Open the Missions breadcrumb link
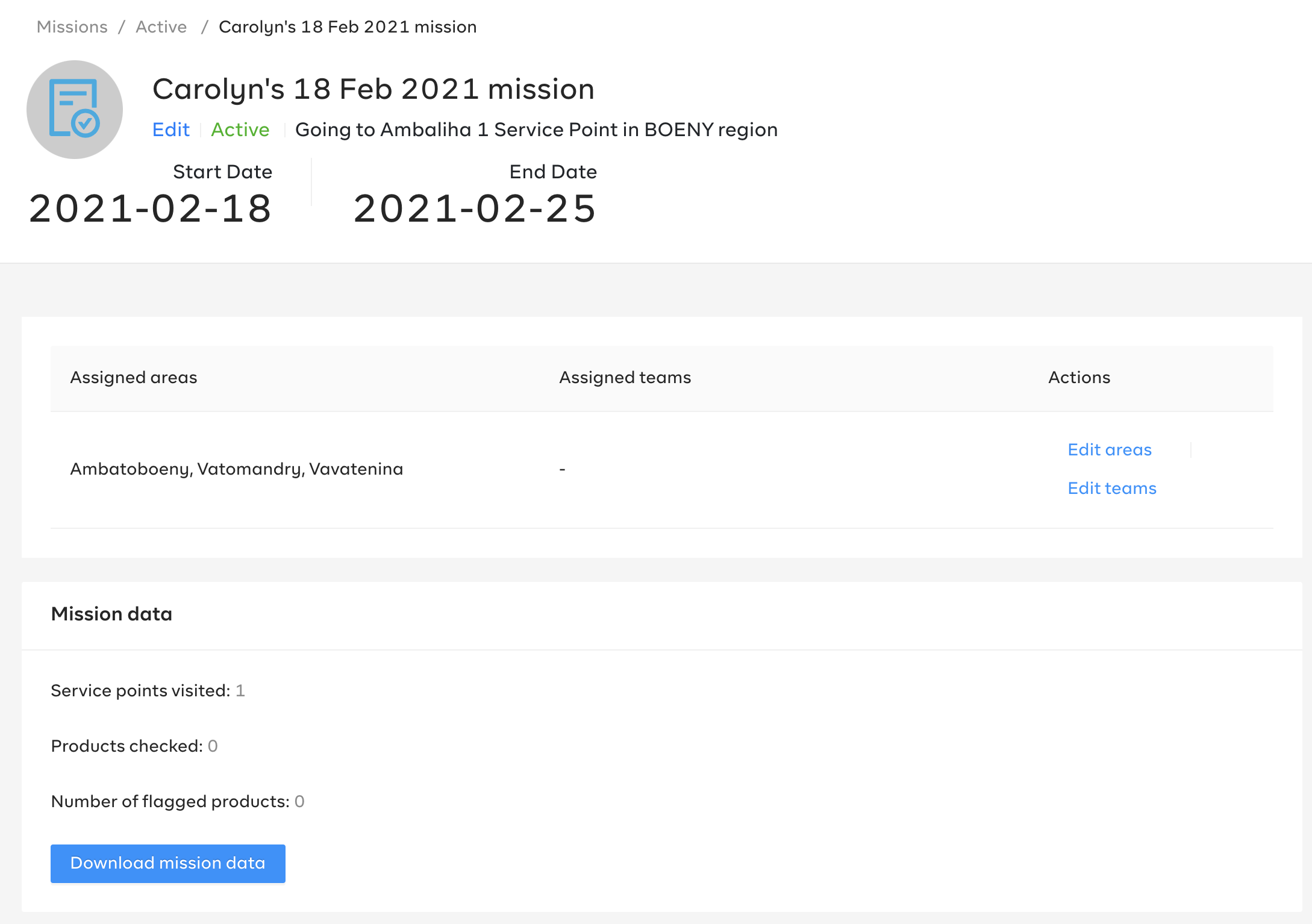The height and width of the screenshot is (924, 1312). [72, 27]
